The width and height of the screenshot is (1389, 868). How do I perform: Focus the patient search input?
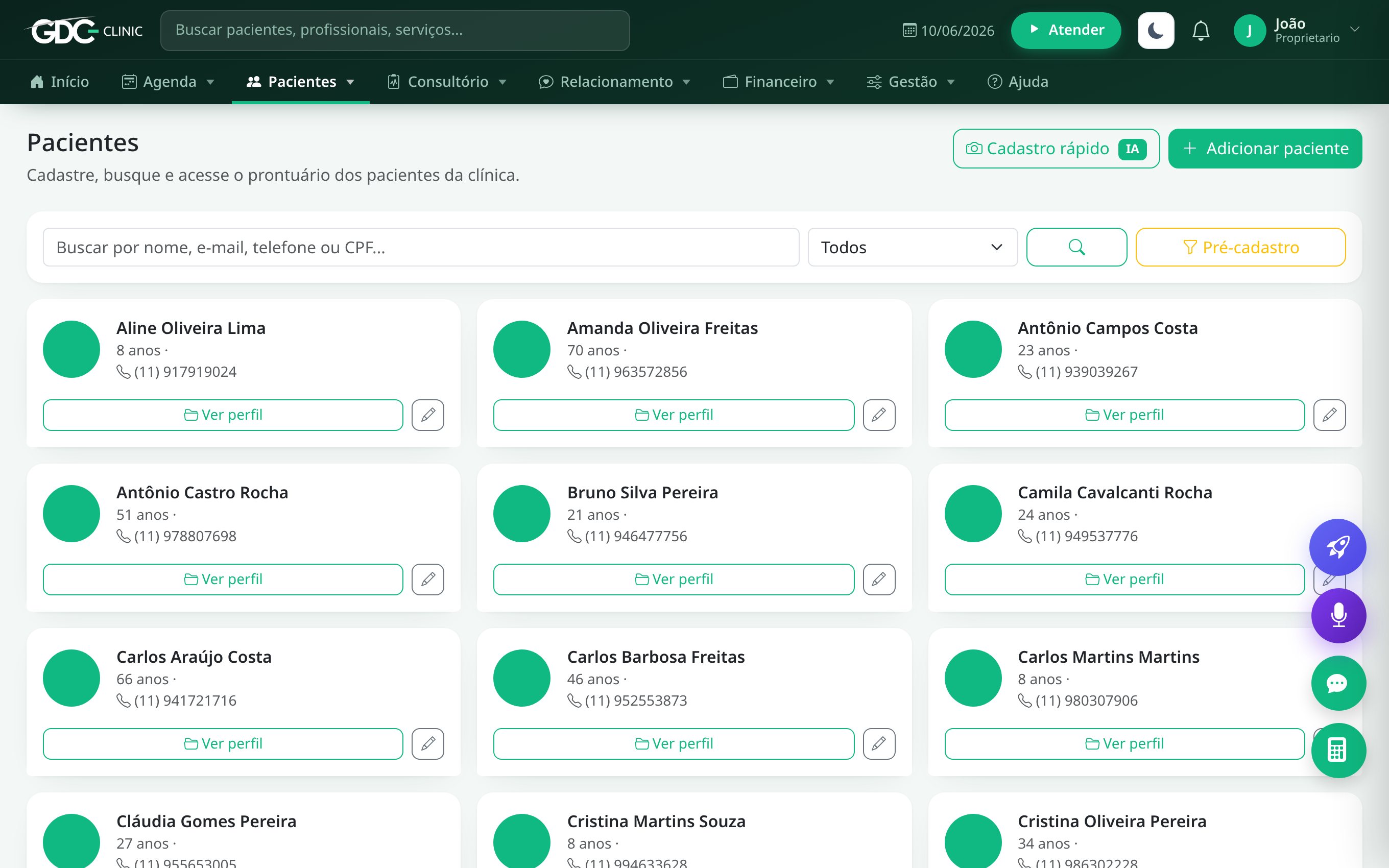pyautogui.click(x=421, y=248)
